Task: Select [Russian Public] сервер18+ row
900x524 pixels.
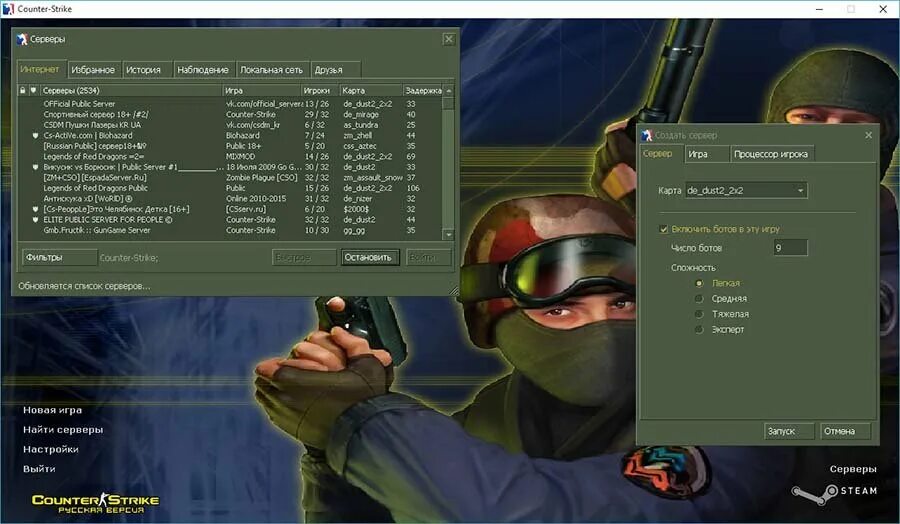Action: pos(230,146)
